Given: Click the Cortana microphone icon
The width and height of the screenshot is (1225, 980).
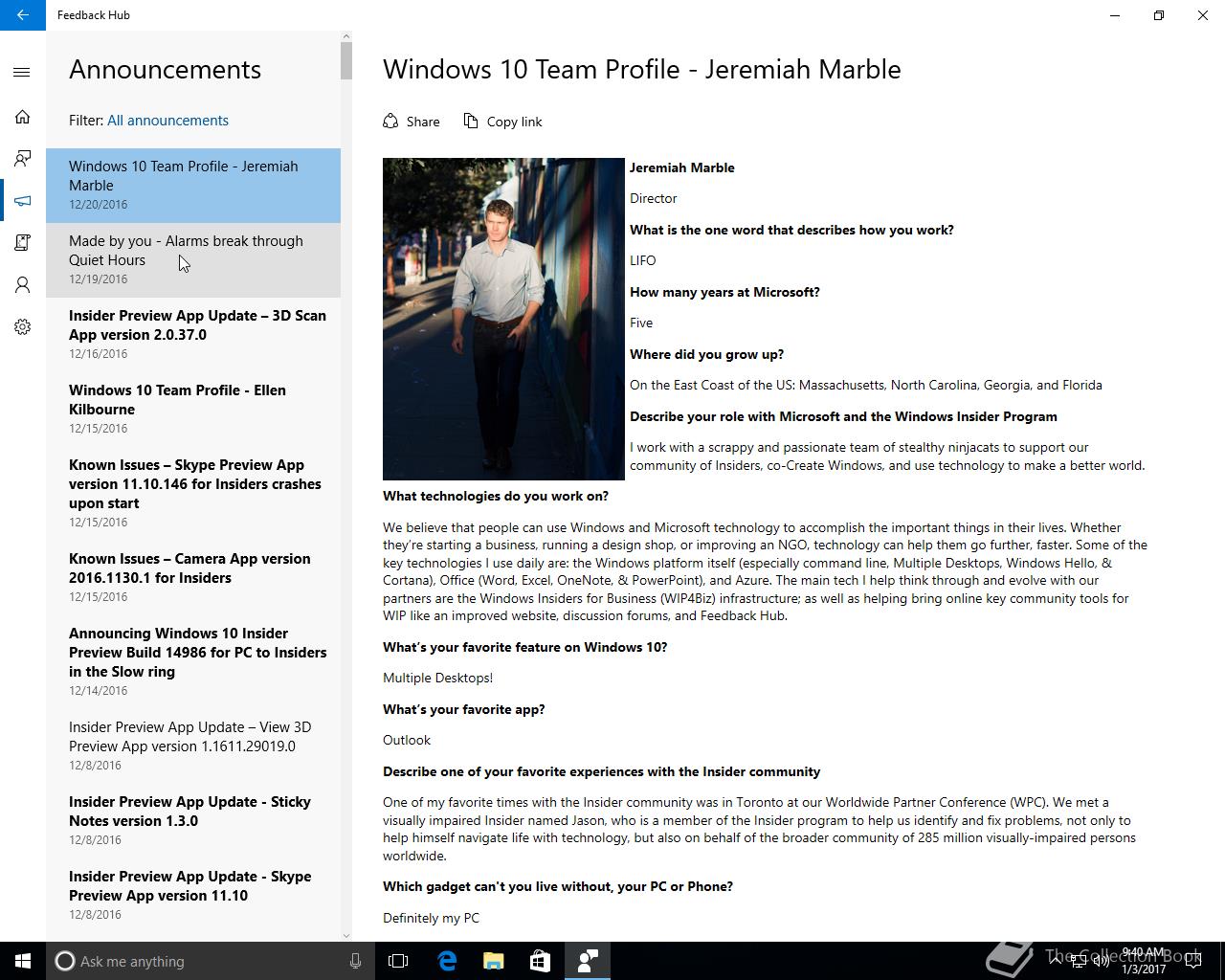Looking at the screenshot, I should click(x=355, y=961).
